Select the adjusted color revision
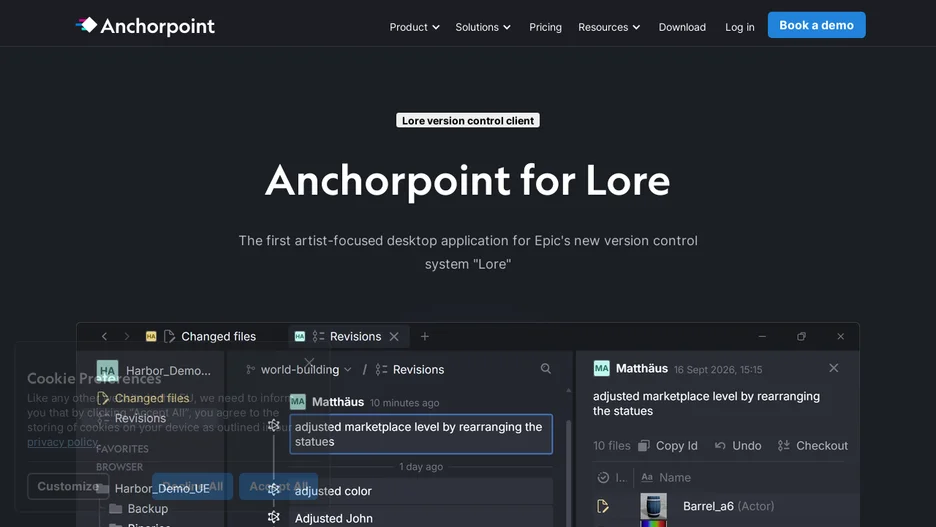 421,491
